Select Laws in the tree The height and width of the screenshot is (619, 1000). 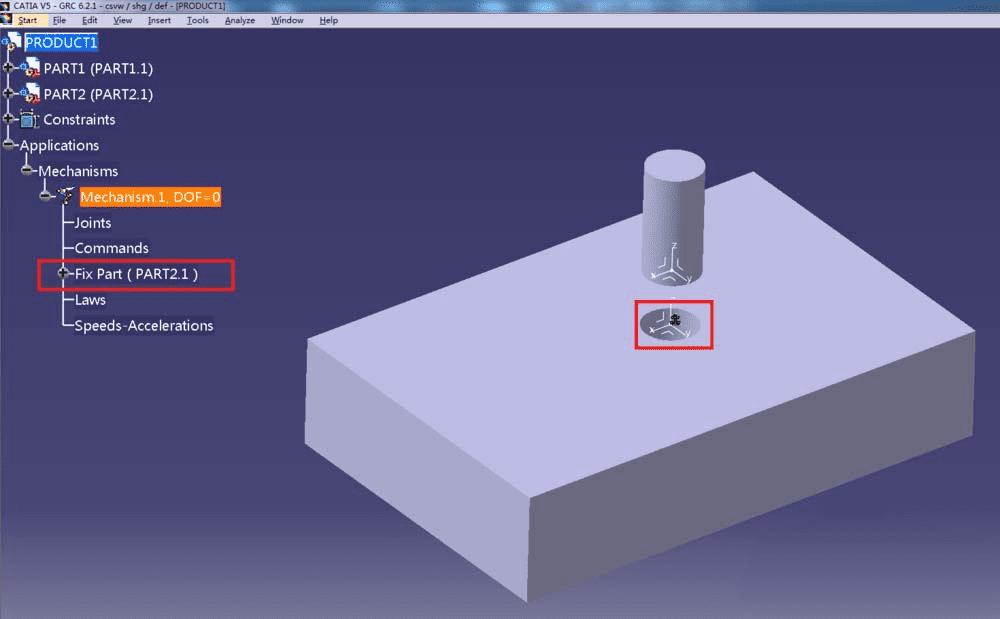90,300
